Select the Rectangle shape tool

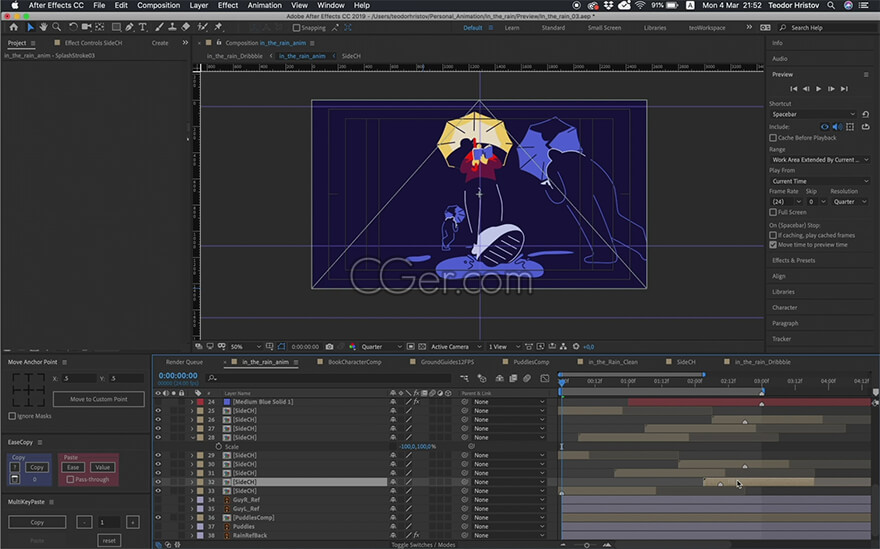[116, 27]
